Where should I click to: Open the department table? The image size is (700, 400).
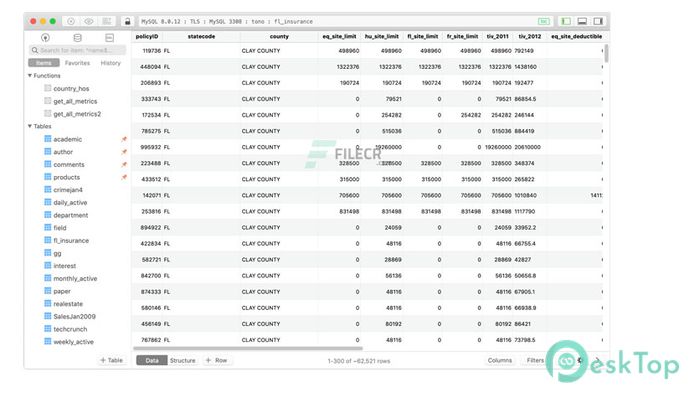tap(71, 215)
